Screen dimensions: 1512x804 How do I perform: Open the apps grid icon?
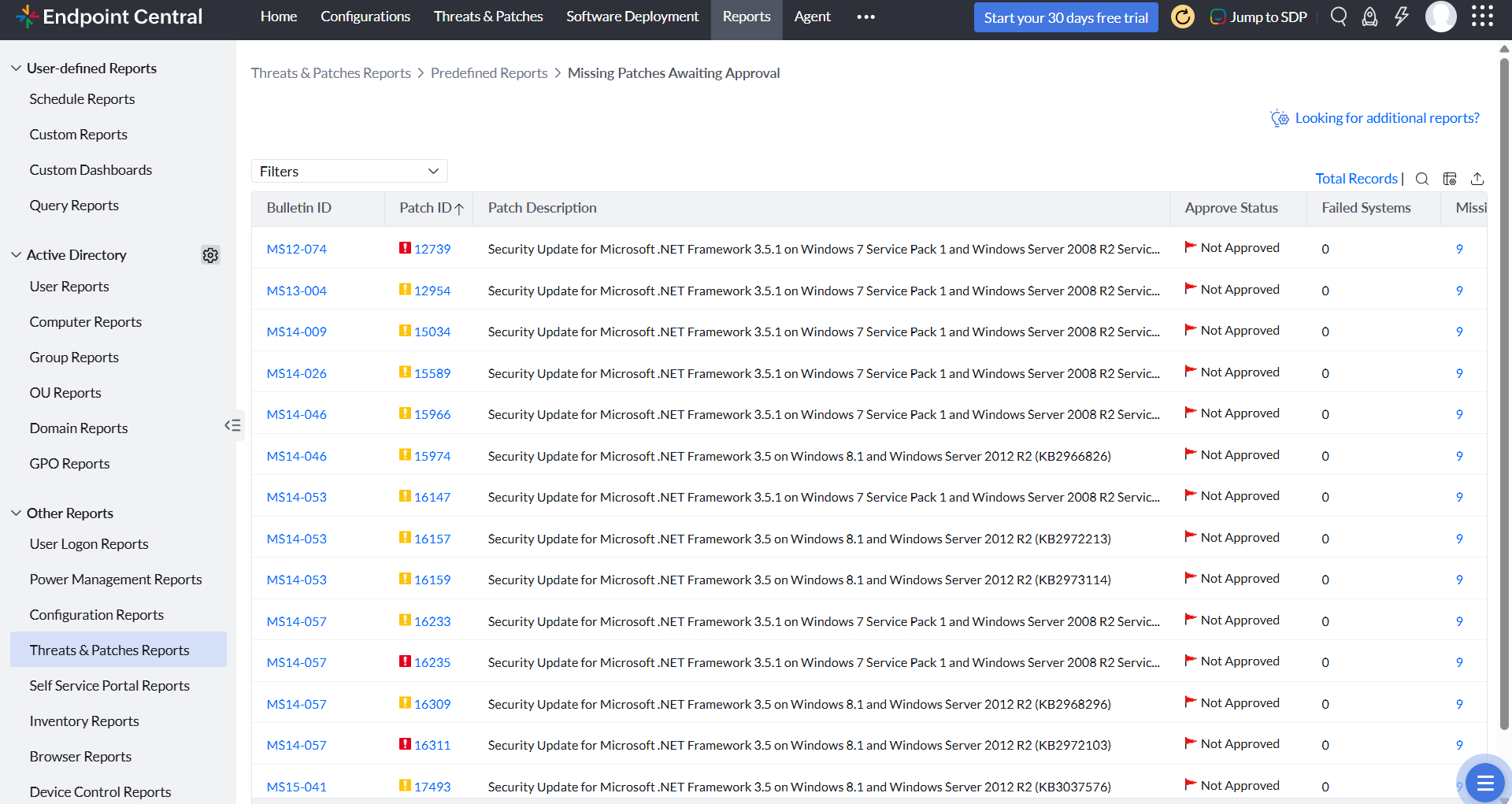coord(1482,17)
